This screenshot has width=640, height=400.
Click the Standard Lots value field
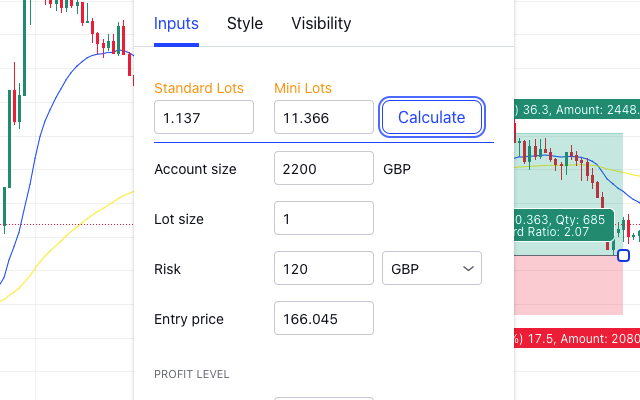coord(204,118)
